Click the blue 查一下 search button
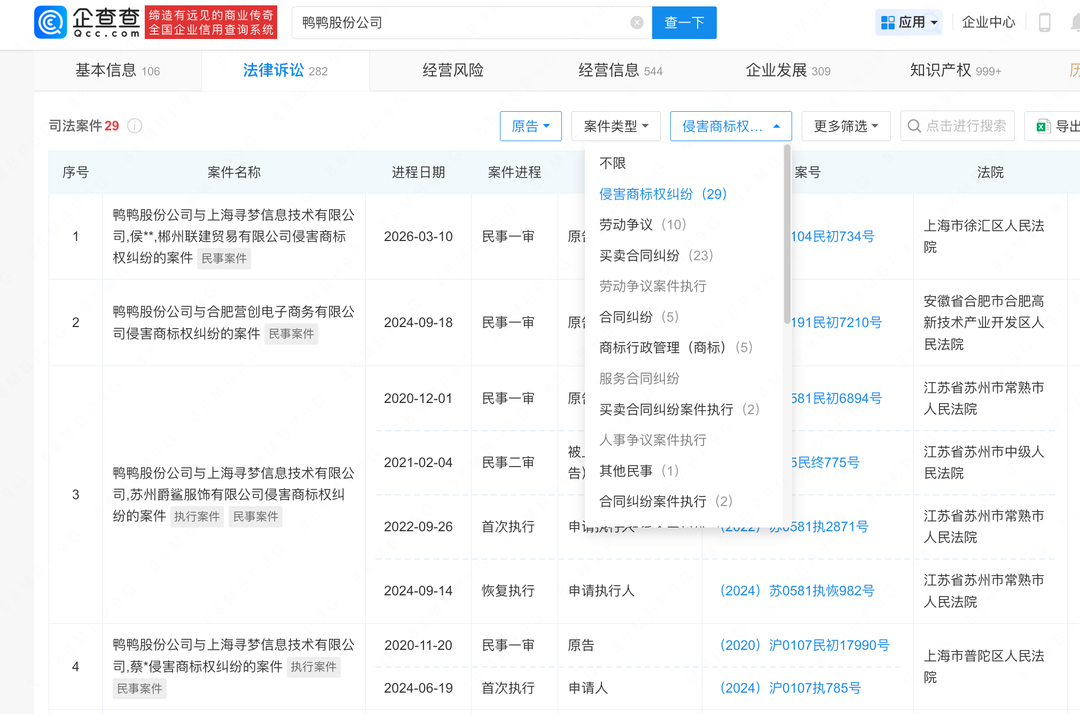The height and width of the screenshot is (714, 1080). point(684,22)
